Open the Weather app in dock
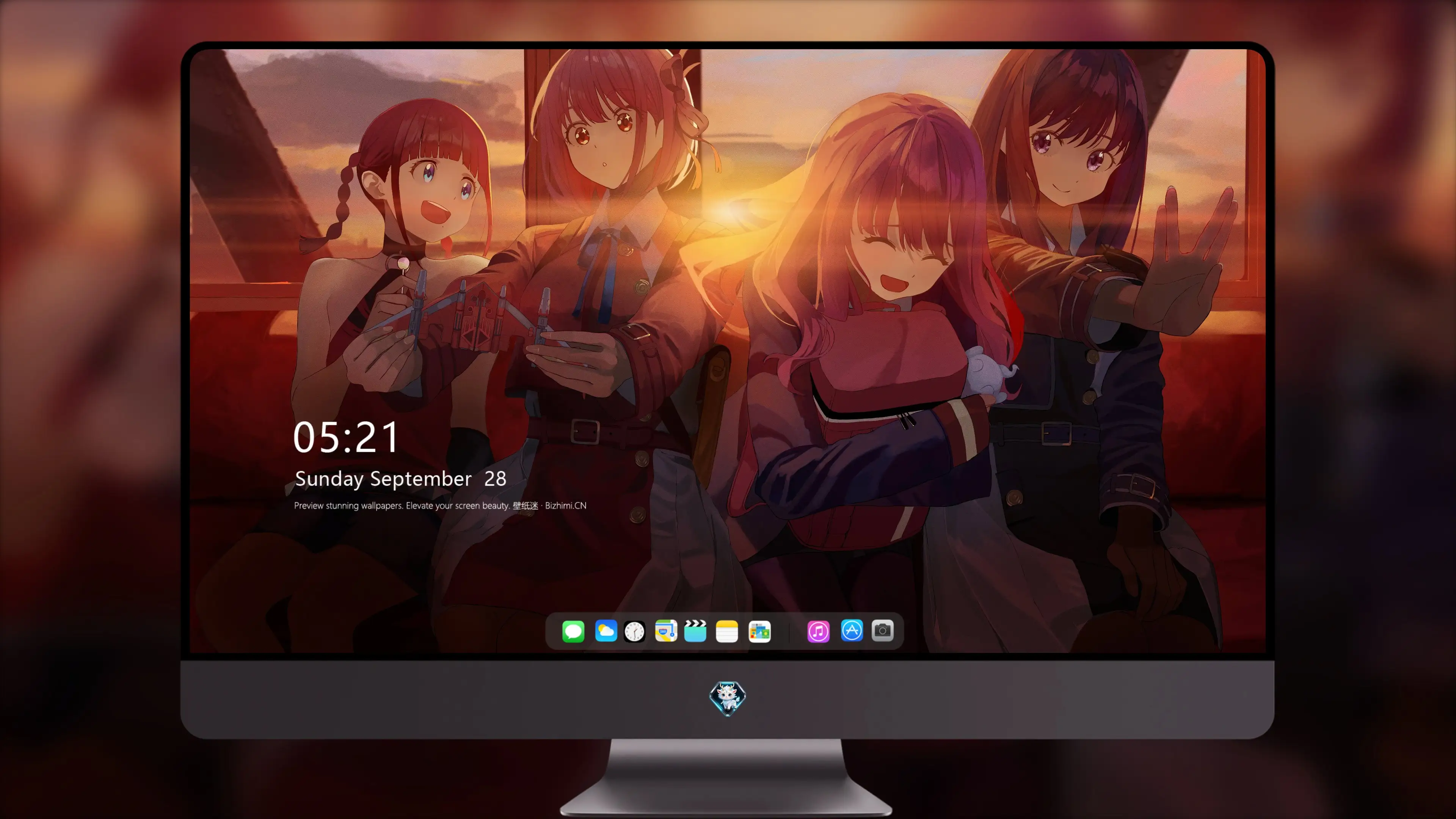 click(606, 631)
